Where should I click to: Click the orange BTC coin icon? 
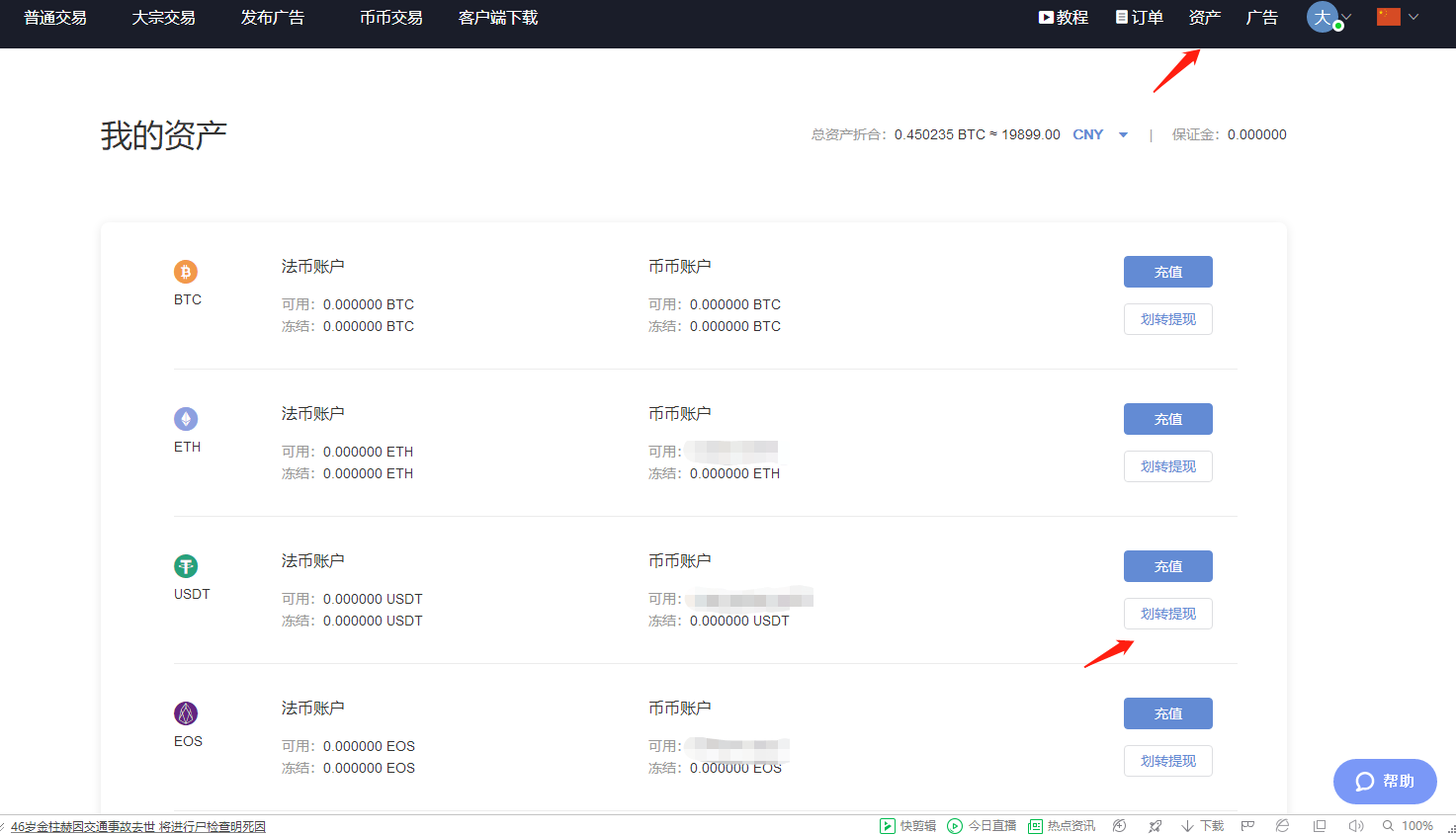(186, 272)
